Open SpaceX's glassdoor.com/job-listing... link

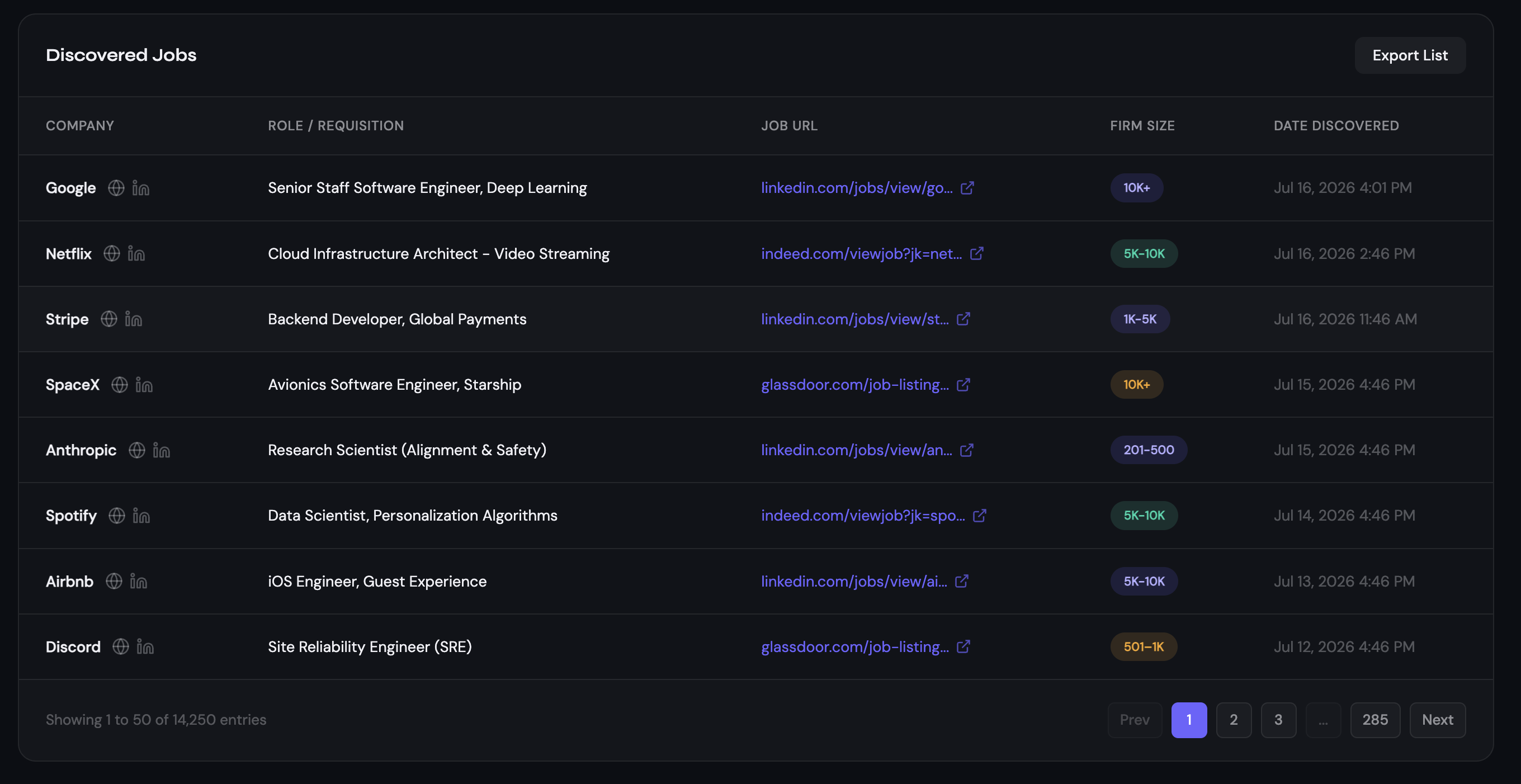(x=855, y=384)
